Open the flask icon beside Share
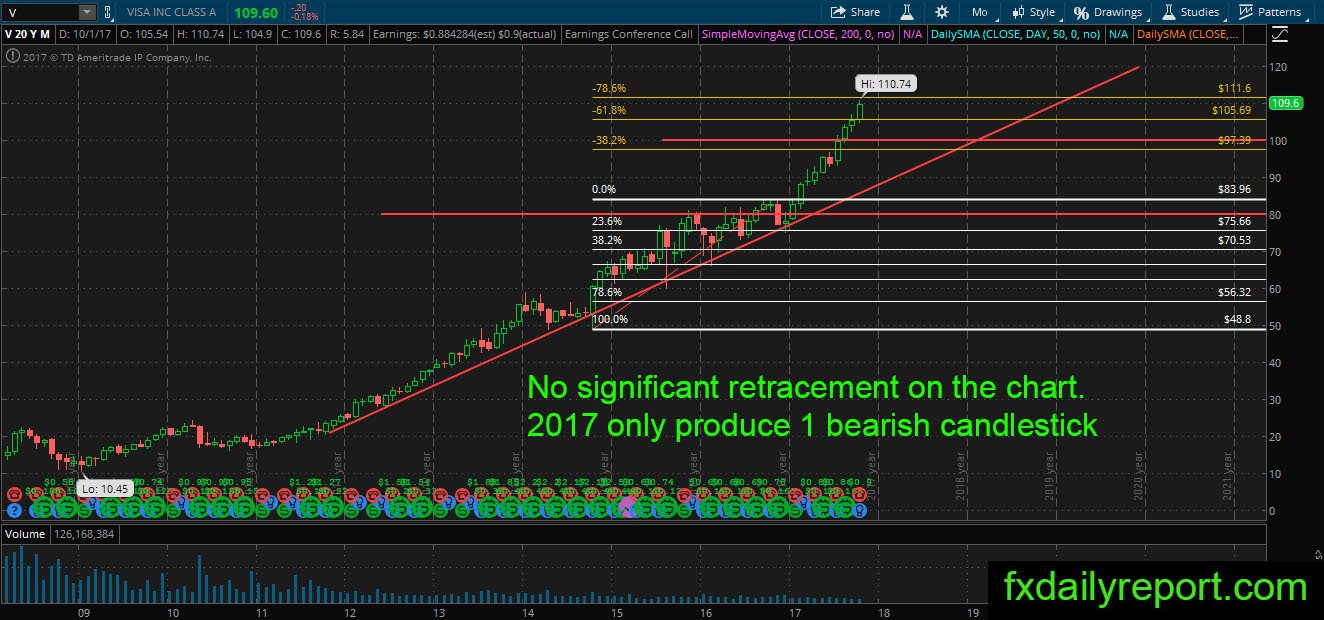This screenshot has height=620, width=1324. (x=907, y=12)
